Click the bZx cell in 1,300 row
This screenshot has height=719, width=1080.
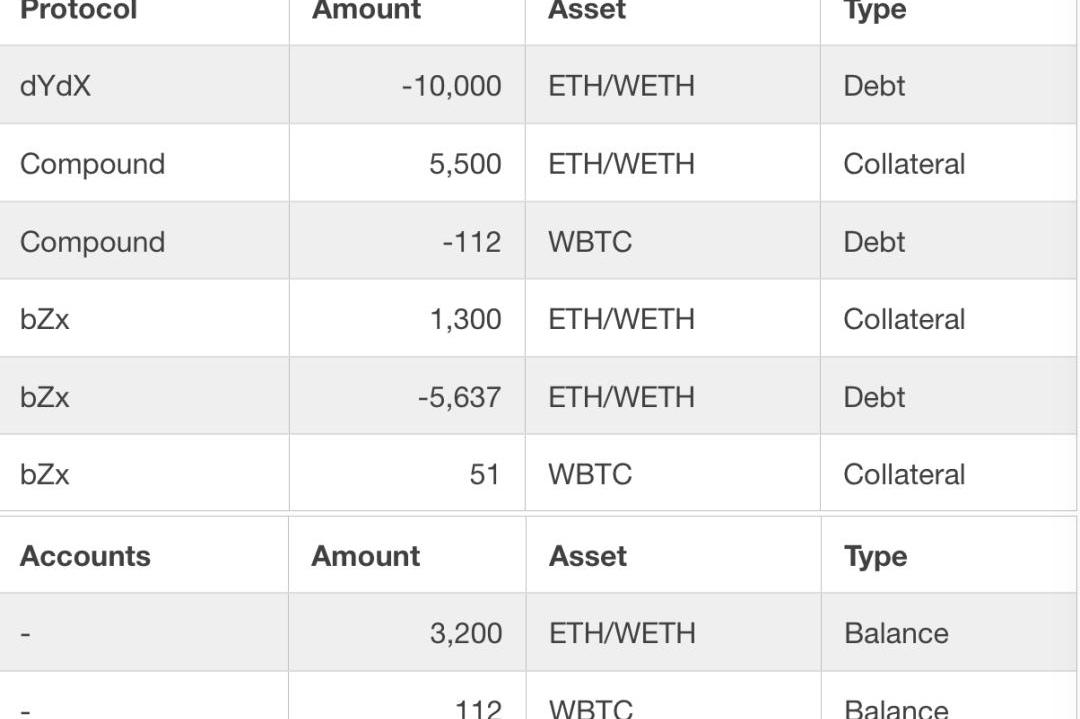[x=45, y=319]
